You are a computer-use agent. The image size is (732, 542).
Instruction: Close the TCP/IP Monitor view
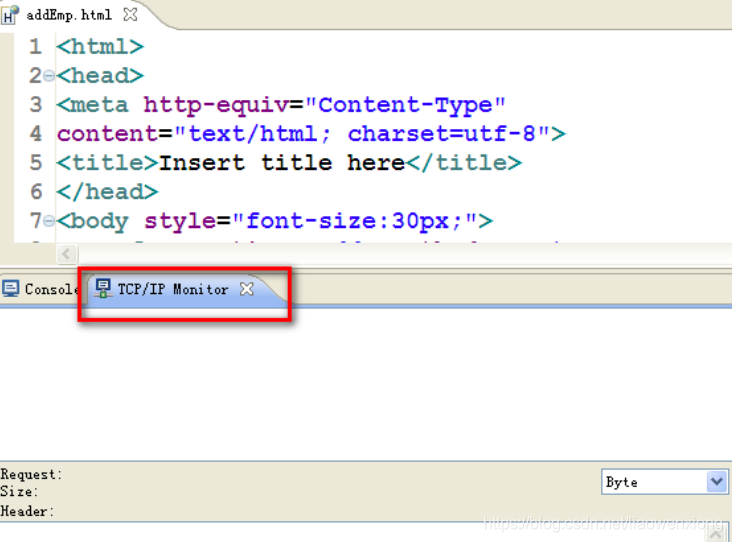point(246,289)
